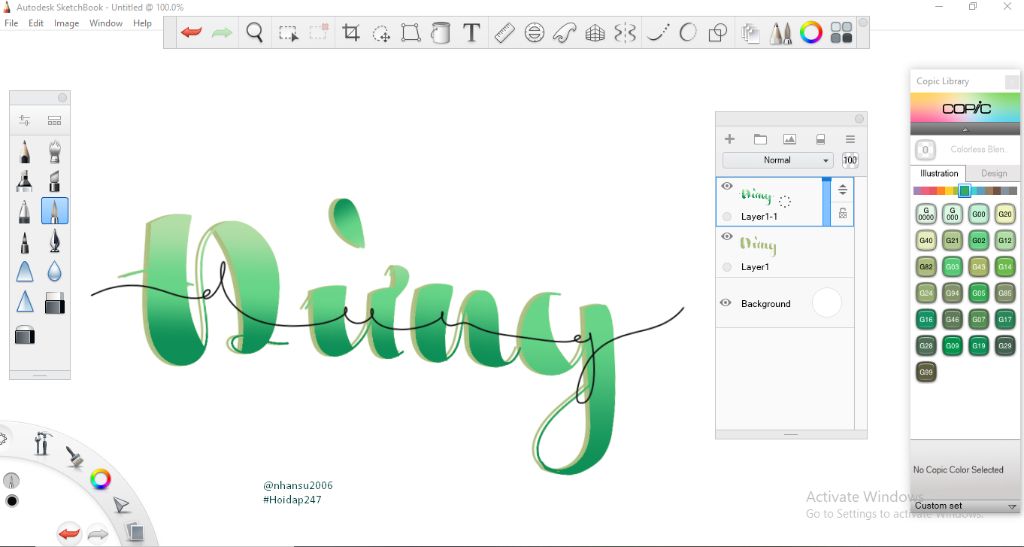Pick Copic color G00
Viewport: 1024px width, 547px height.
(x=978, y=214)
